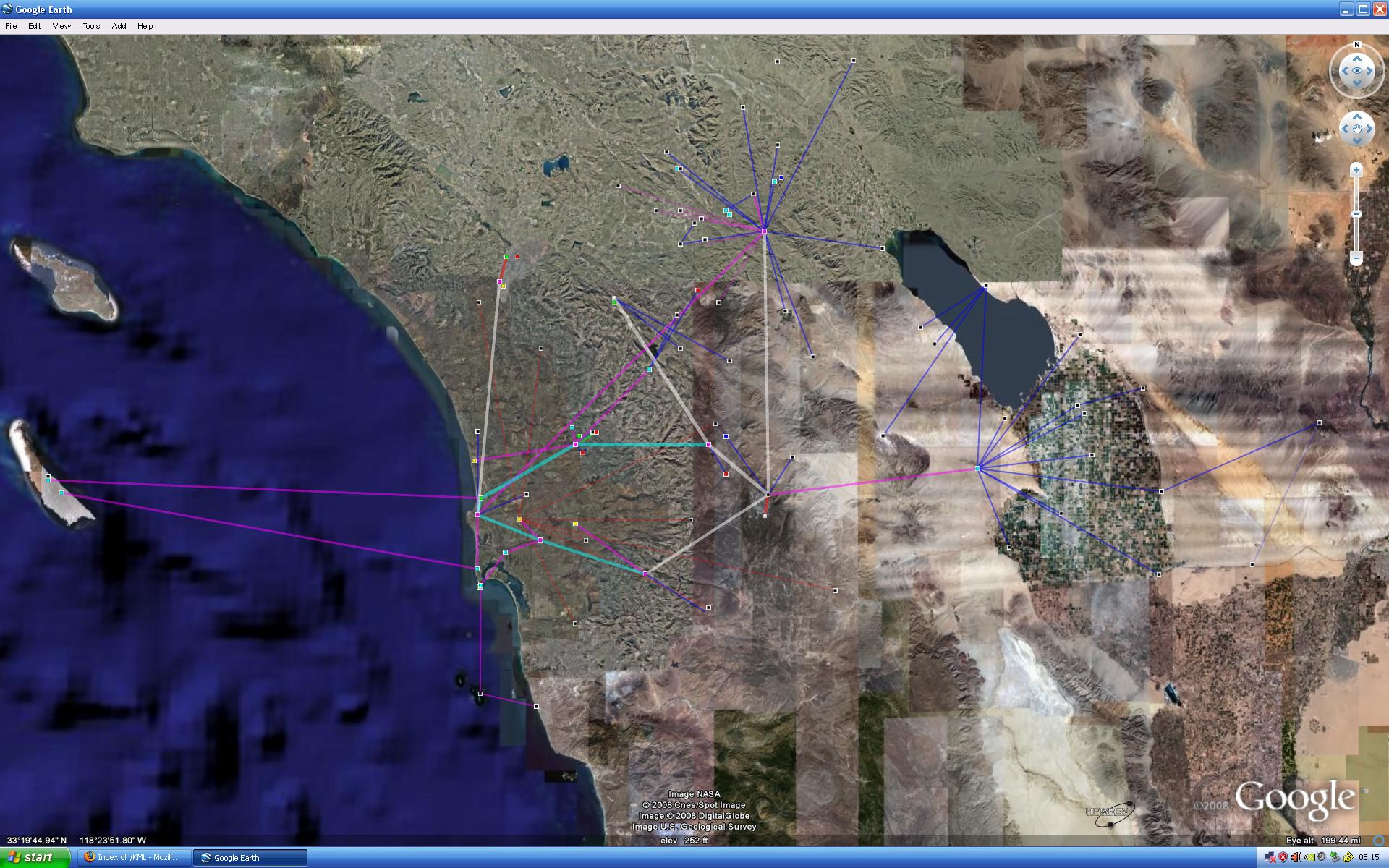The width and height of the screenshot is (1389, 868).
Task: Click the zoom out minus button at slider bottom
Action: click(x=1356, y=258)
